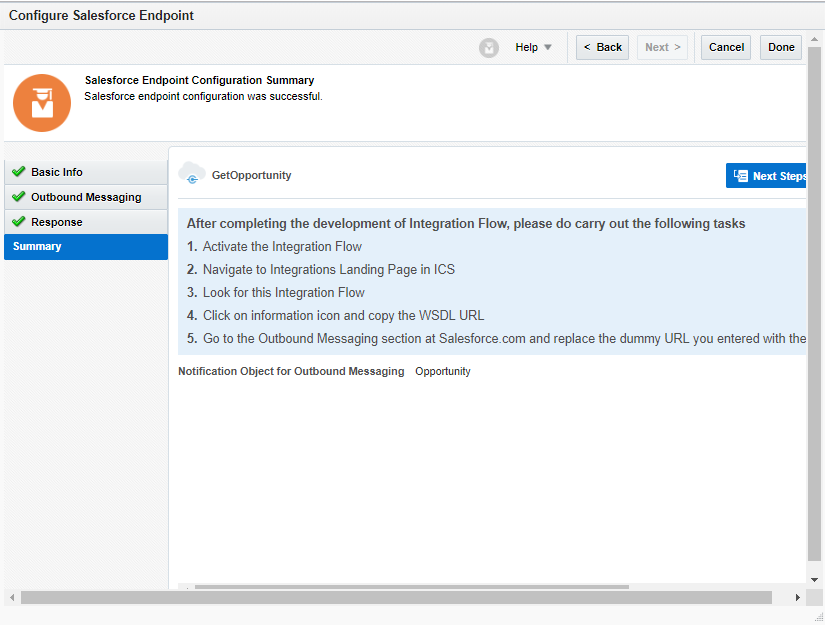The height and width of the screenshot is (625, 825).
Task: Click the green checkmark beside Basic Info
Action: (19, 171)
